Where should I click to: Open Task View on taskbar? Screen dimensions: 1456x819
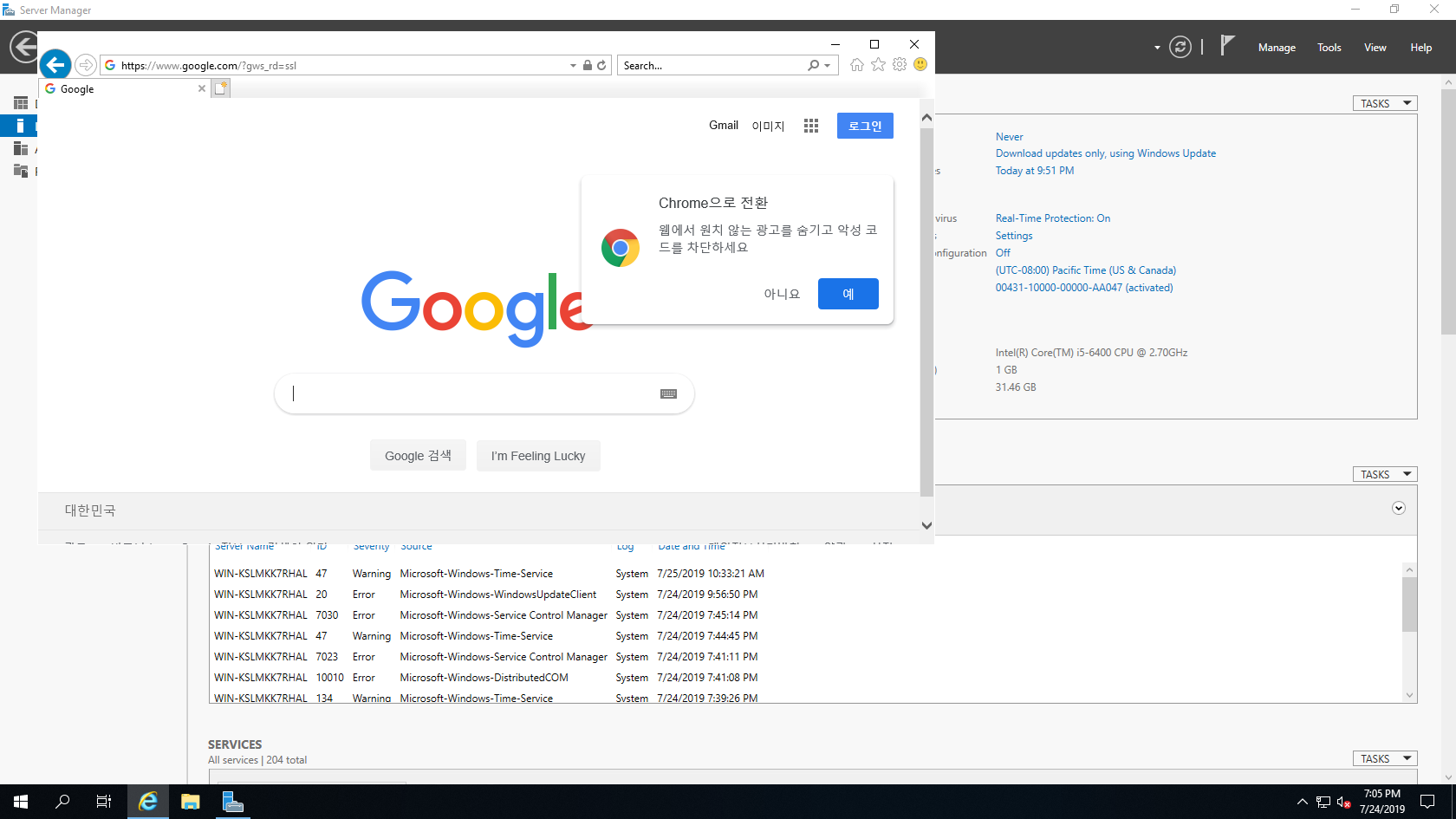[104, 802]
